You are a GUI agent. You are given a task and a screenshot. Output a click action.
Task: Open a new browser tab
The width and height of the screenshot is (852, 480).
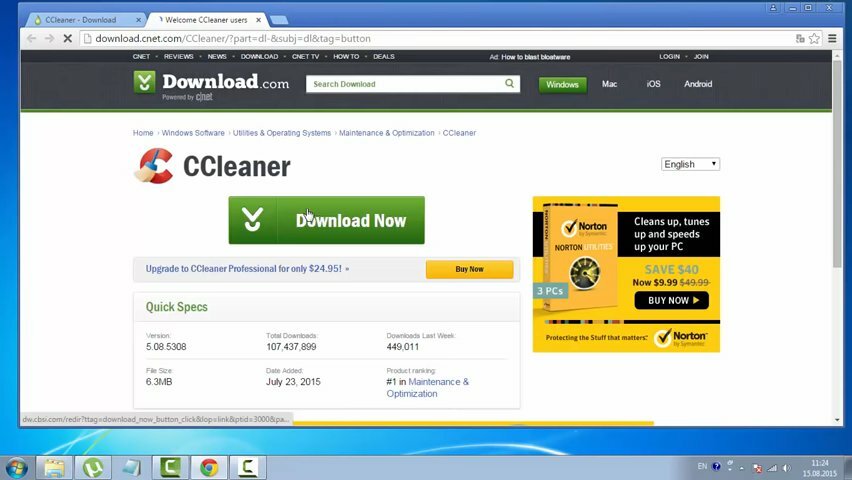tap(279, 20)
